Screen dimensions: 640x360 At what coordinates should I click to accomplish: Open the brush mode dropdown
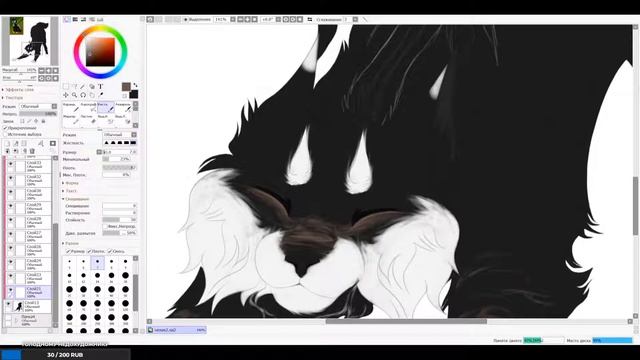click(119, 134)
